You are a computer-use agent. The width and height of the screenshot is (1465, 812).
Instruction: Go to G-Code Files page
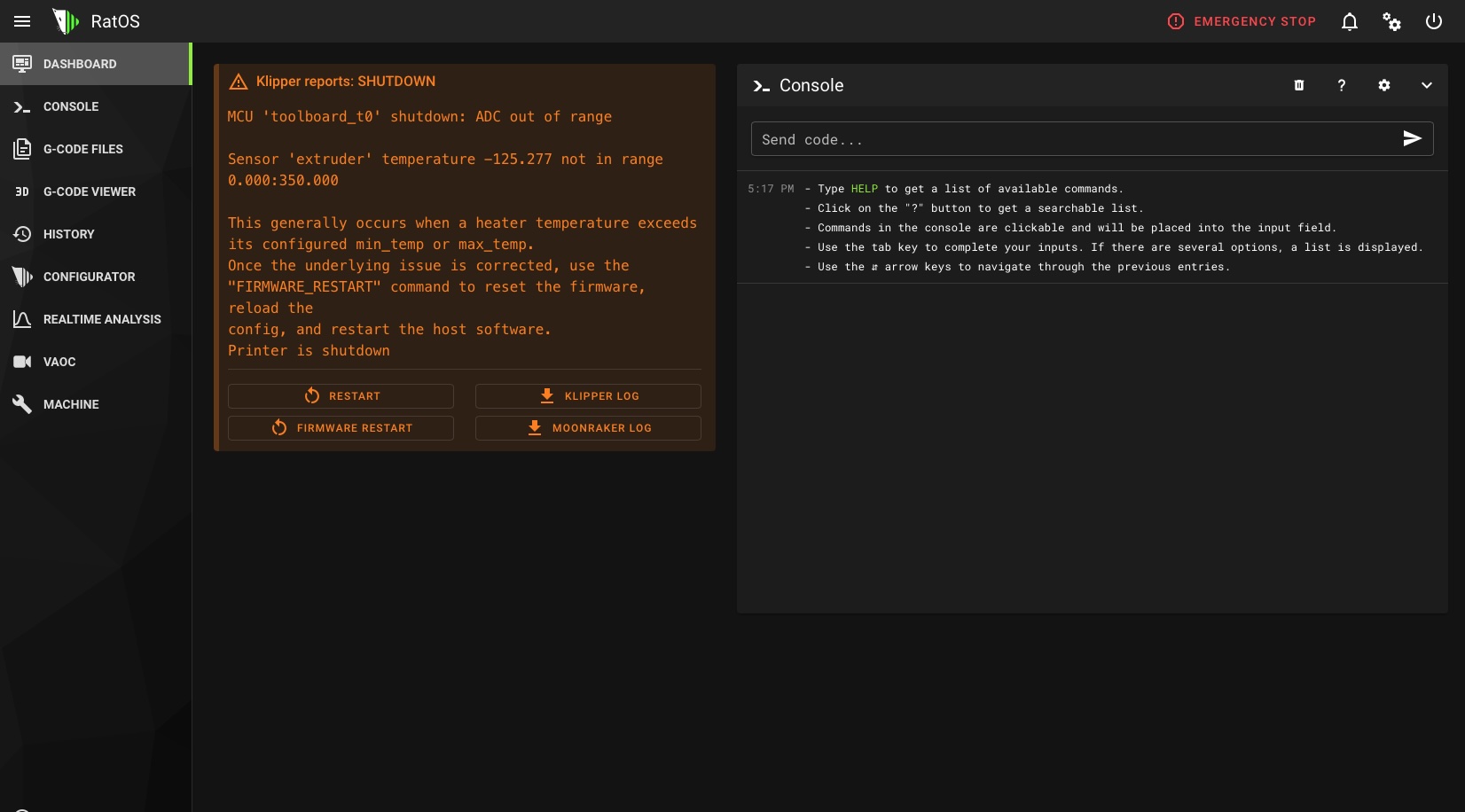(83, 149)
